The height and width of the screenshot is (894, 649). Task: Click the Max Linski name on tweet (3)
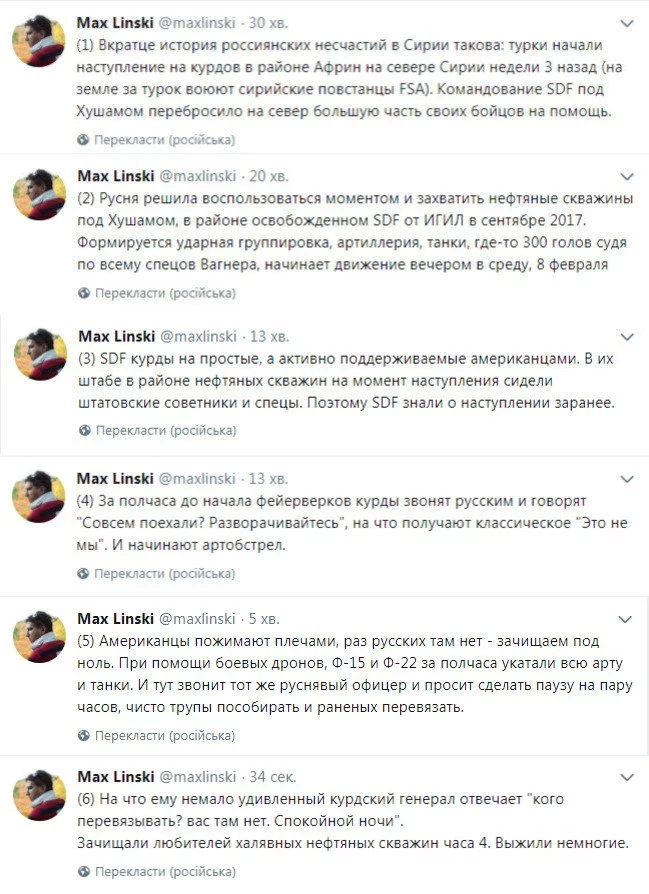pos(114,336)
